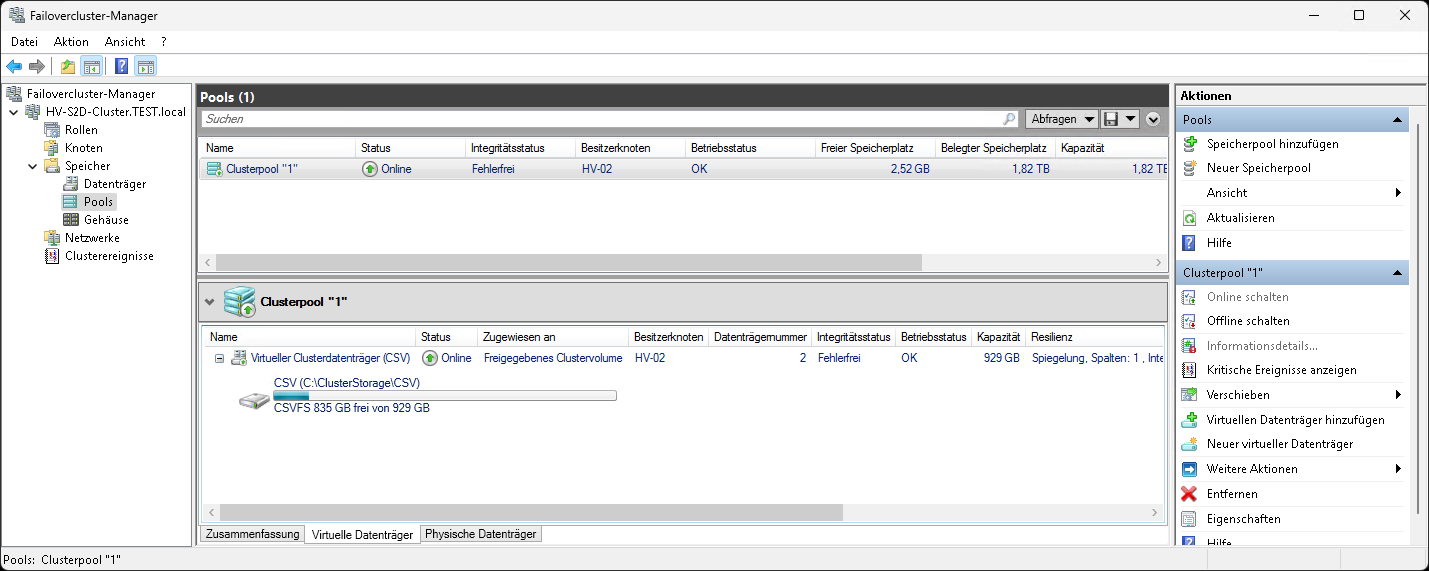Switch to the Zusammenfassung tab
This screenshot has height=571, width=1429.
252,534
